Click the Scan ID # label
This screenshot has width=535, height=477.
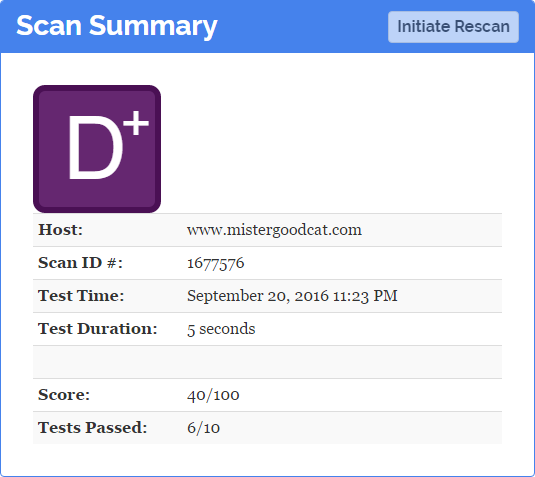point(80,263)
